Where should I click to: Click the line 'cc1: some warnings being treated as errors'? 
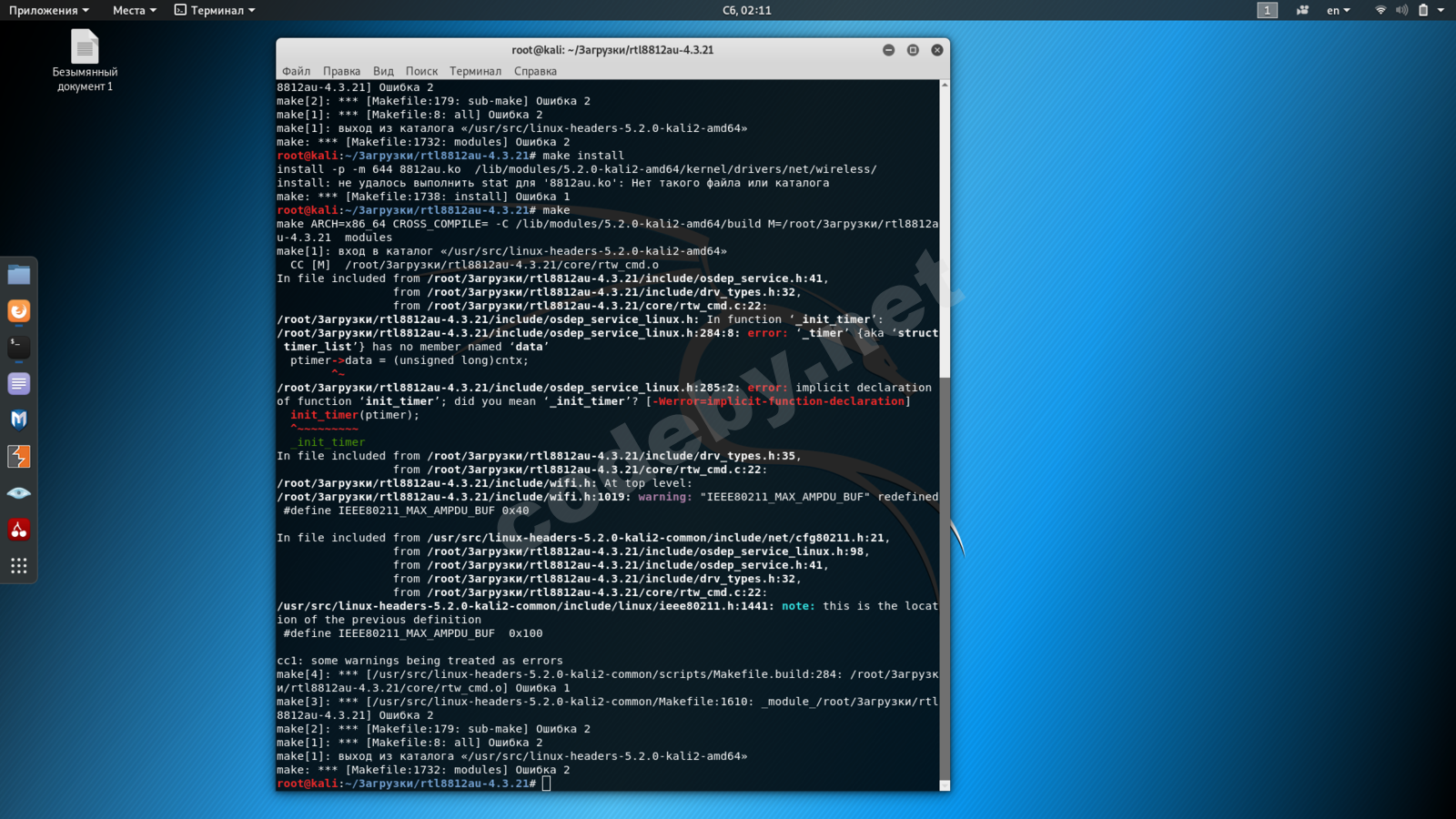(x=420, y=661)
